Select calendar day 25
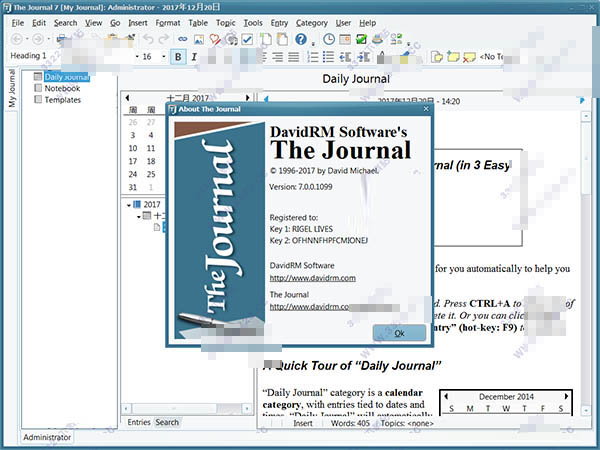 [151, 174]
